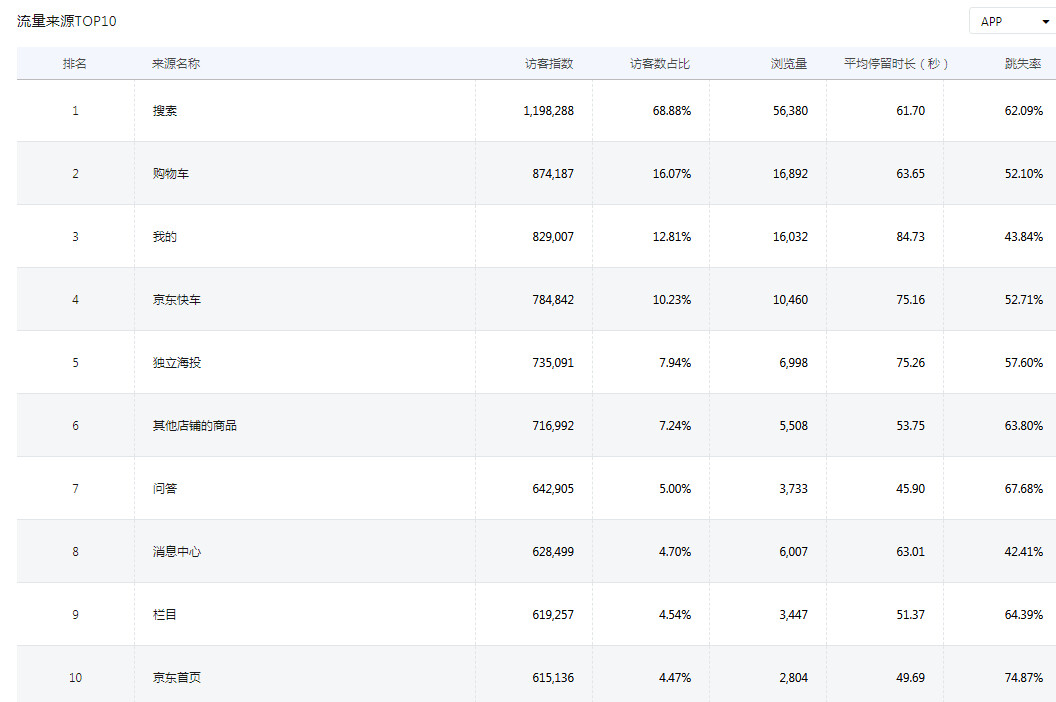Screen dimensions: 1056x702
Task: Click the 访客指数 column header
Action: 549,63
